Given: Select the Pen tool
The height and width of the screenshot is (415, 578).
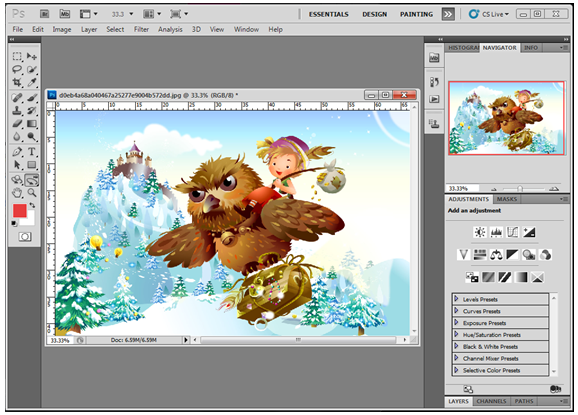Looking at the screenshot, I should coord(17,151).
